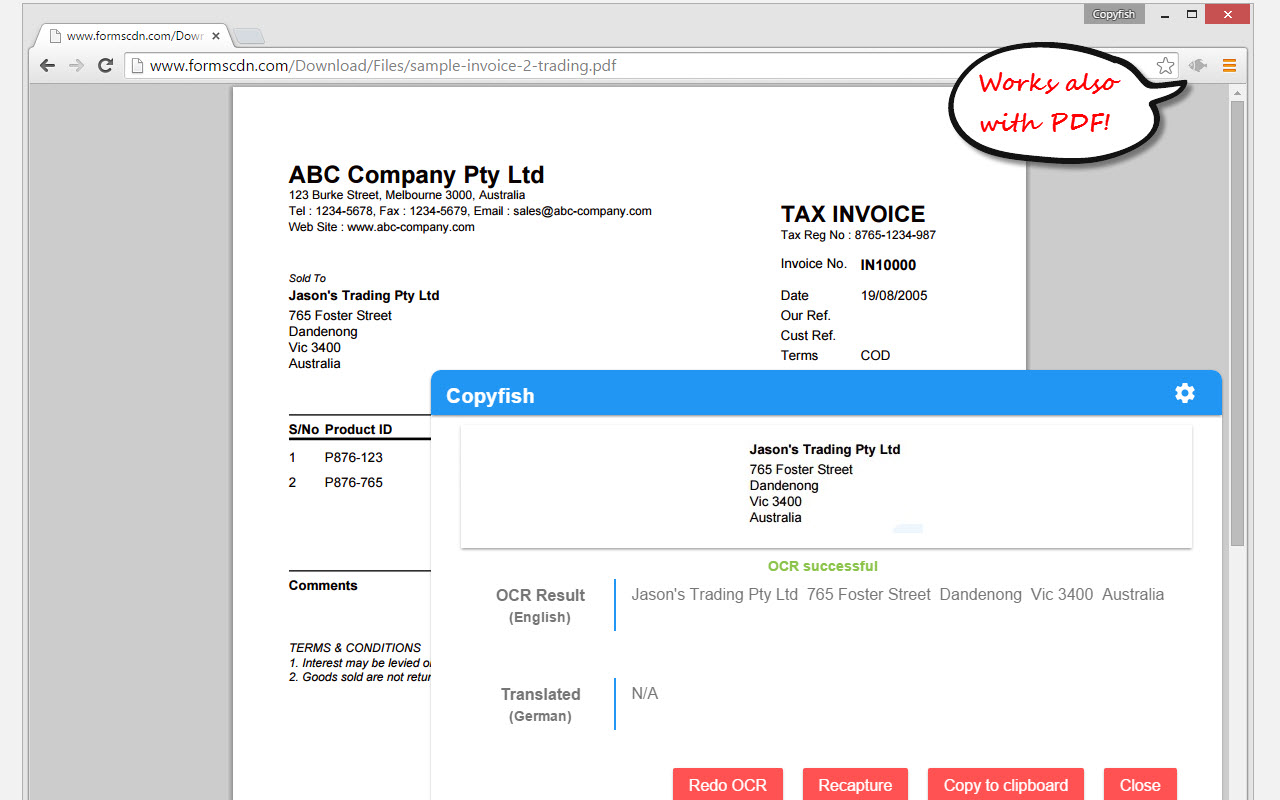
Task: Click Copy to clipboard button
Action: click(1006, 785)
